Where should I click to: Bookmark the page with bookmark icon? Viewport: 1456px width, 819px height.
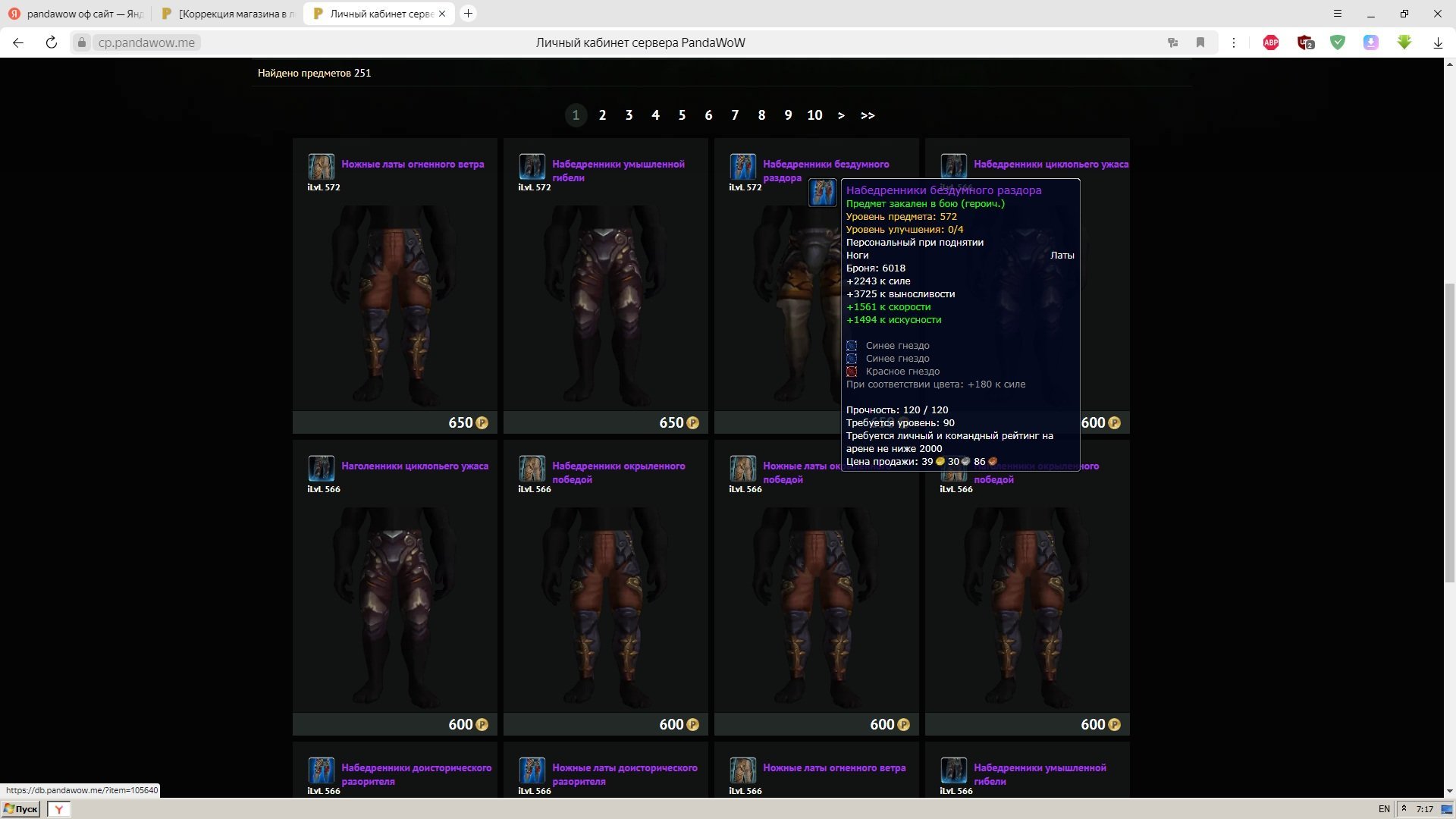click(x=1200, y=42)
